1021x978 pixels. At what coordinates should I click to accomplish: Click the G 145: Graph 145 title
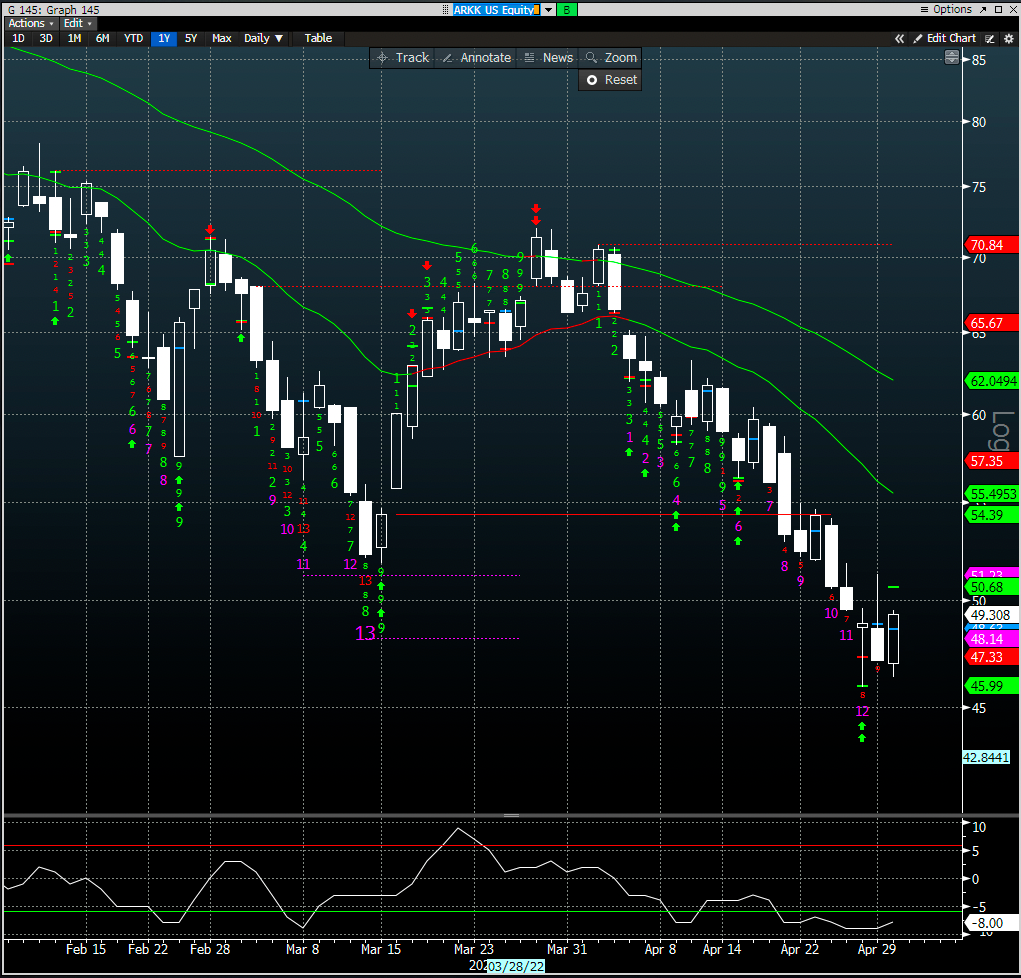click(x=53, y=10)
